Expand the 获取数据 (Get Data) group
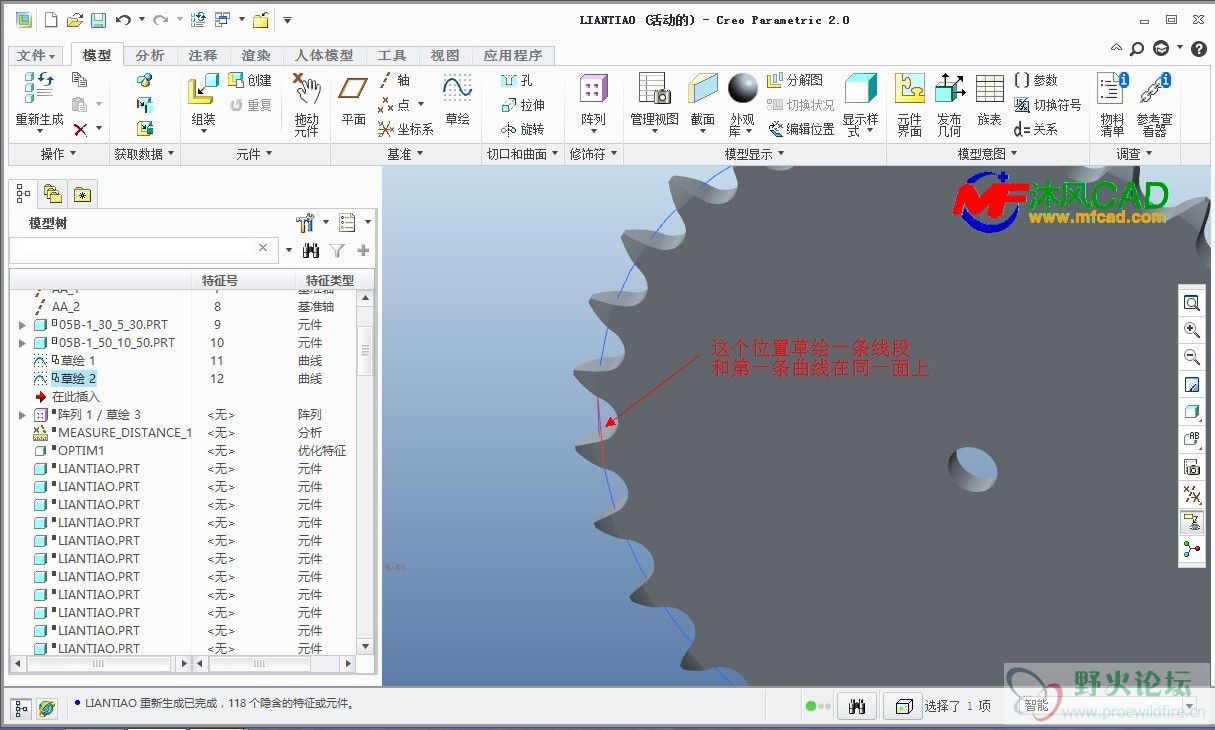Screen dimensions: 1215x730 tap(144, 154)
